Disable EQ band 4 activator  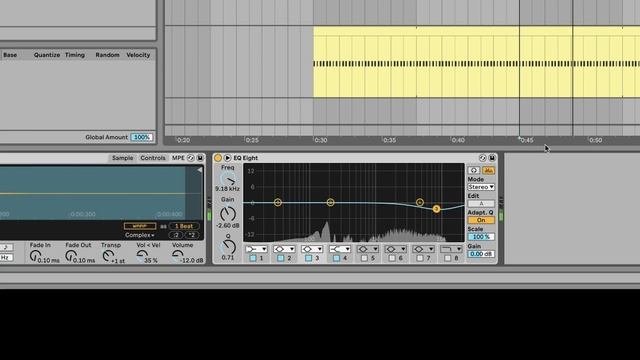(336, 258)
